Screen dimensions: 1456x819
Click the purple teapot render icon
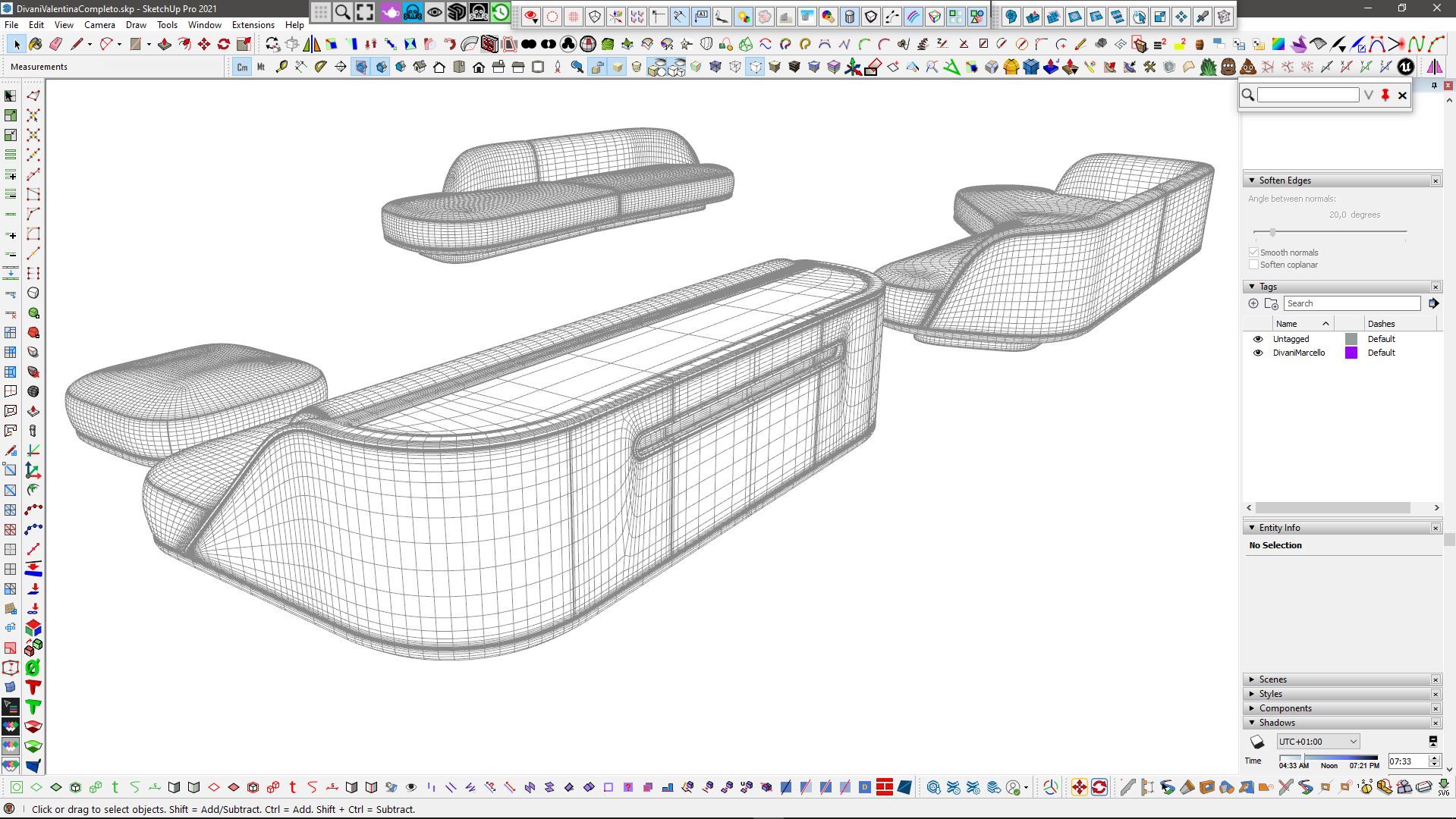[x=390, y=13]
